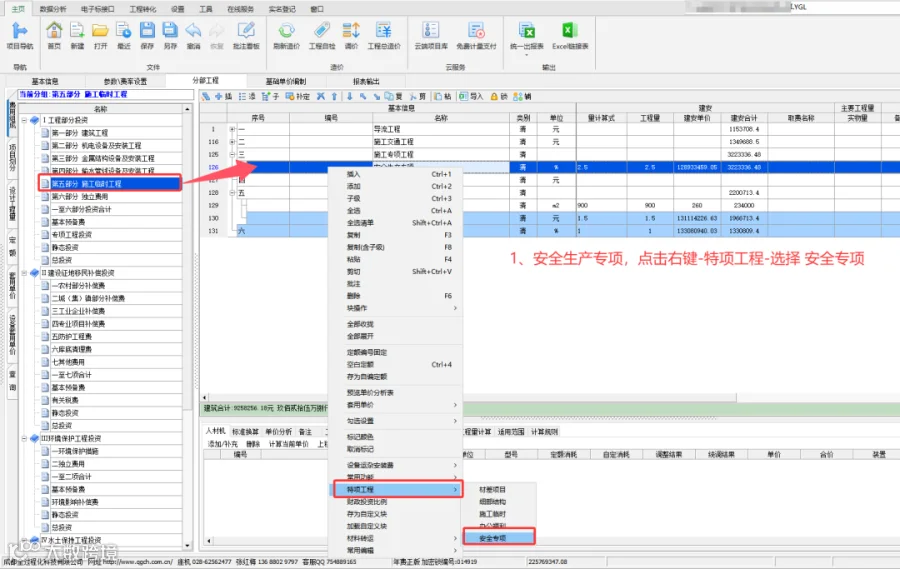
Task: Collapse the Ⅱ建设征地移民补偿投资 tree node
Action: pos(24,273)
